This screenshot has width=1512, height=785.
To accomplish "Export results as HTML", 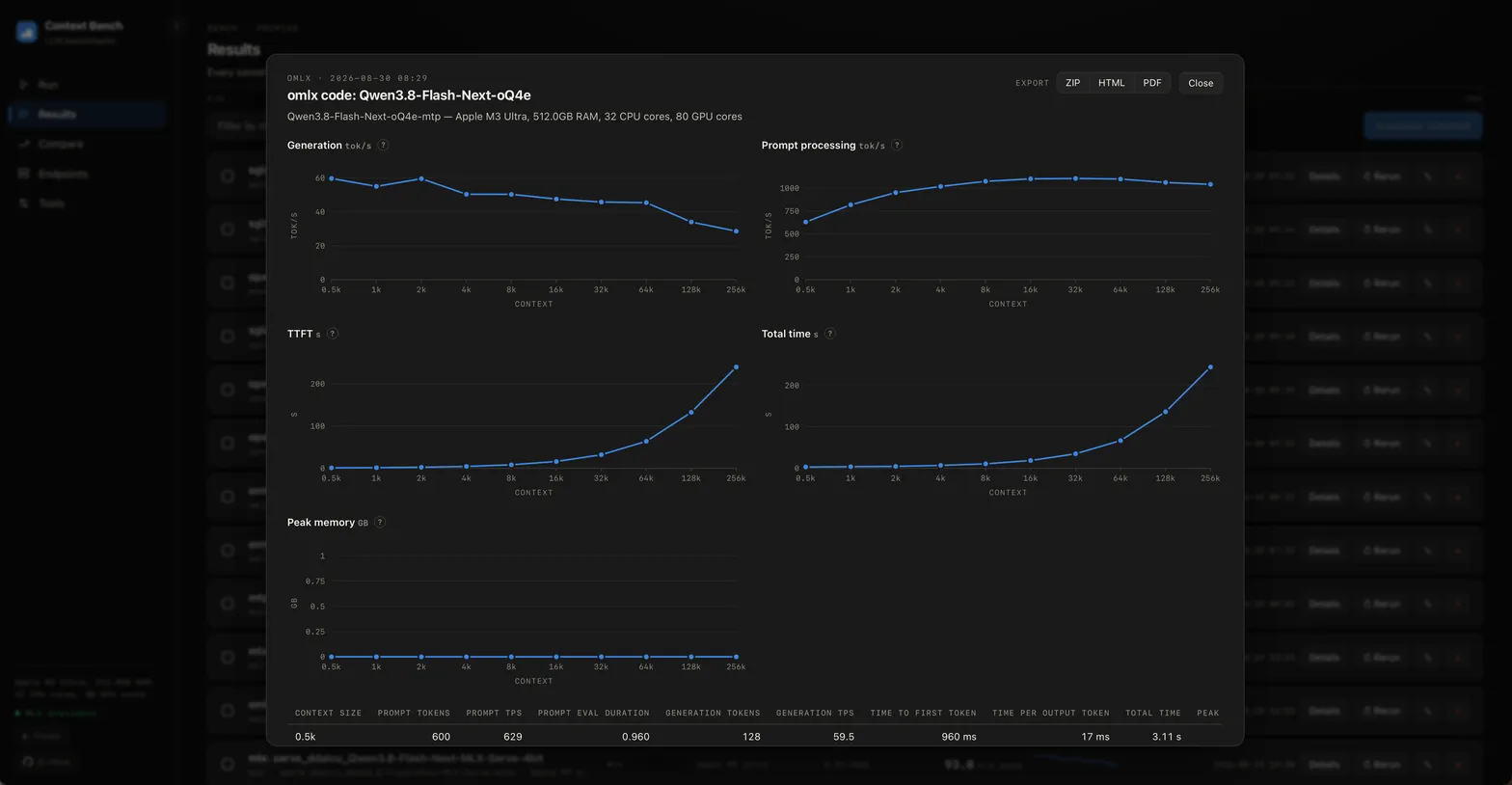I will pos(1111,83).
